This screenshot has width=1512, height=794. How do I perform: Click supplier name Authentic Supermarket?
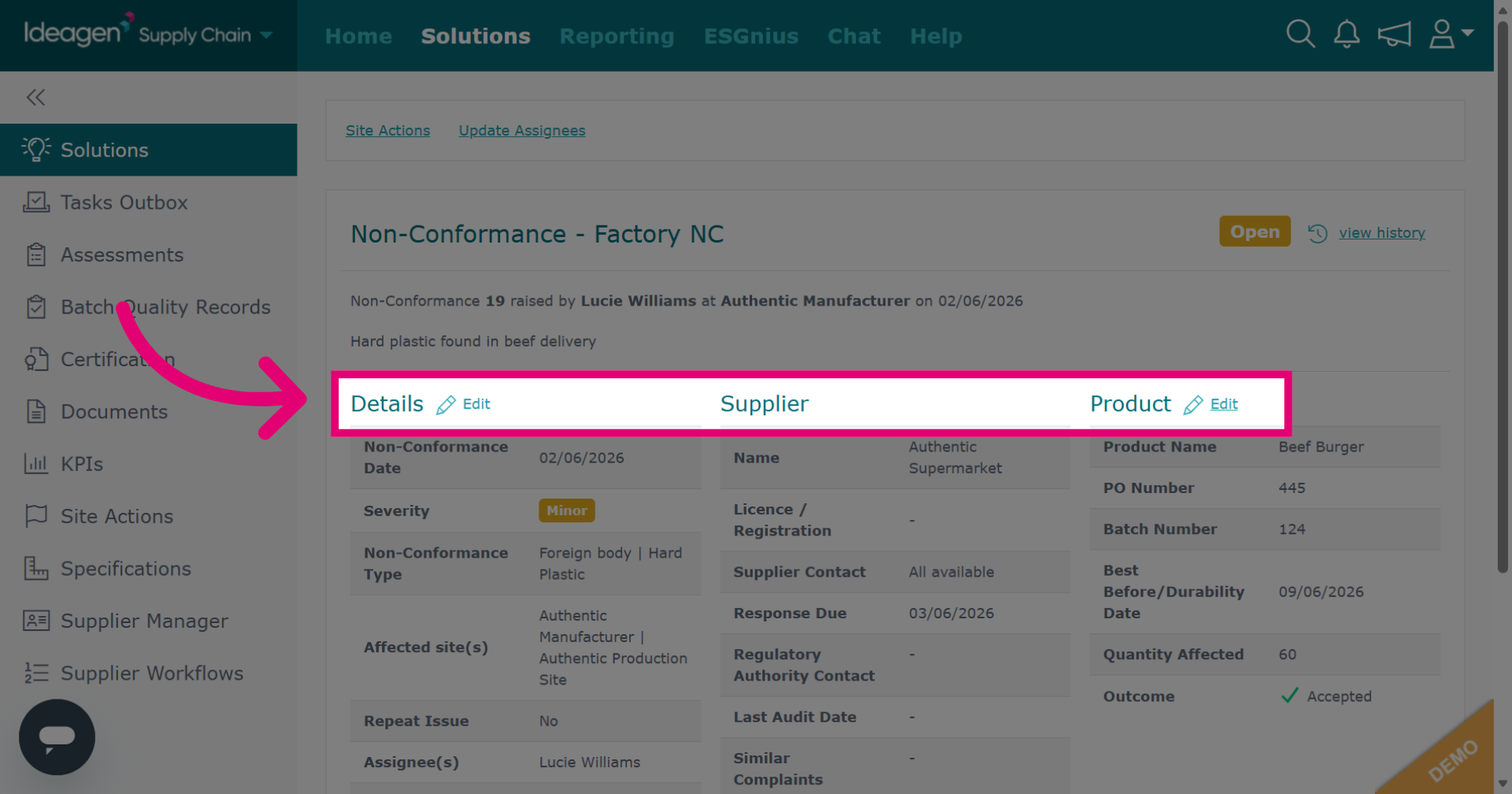tap(955, 458)
